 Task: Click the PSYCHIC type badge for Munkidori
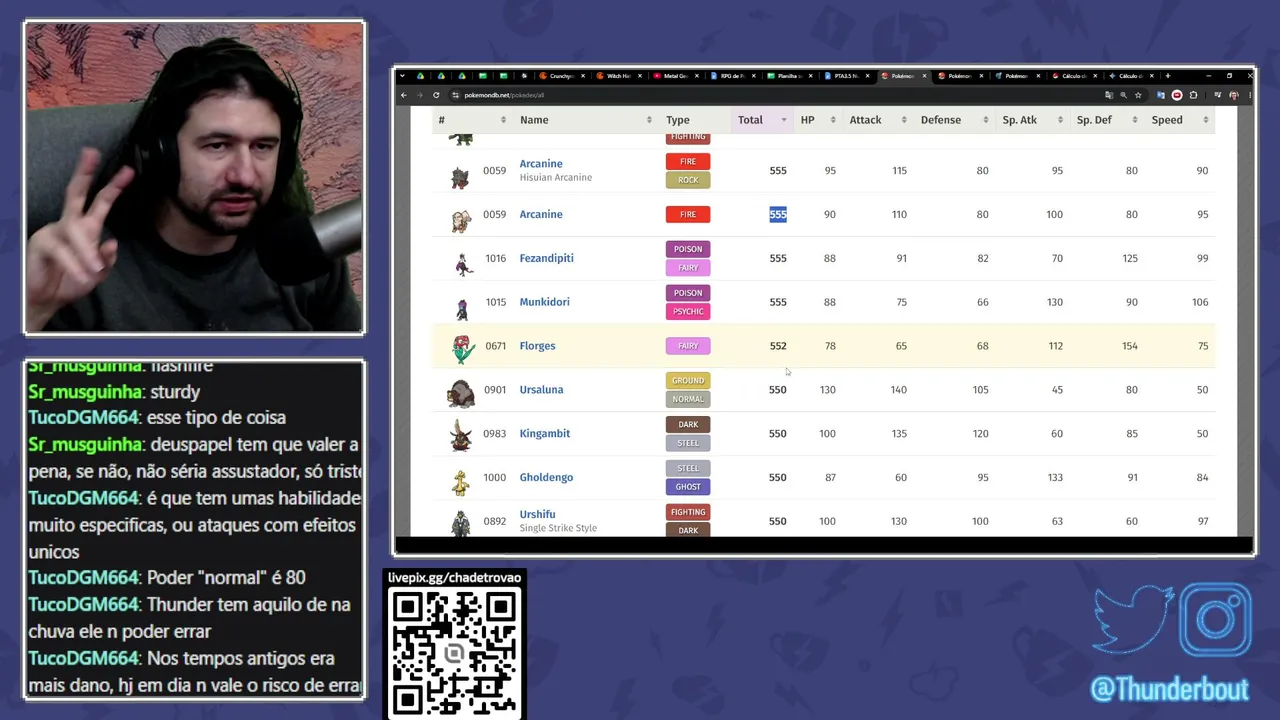click(x=688, y=312)
